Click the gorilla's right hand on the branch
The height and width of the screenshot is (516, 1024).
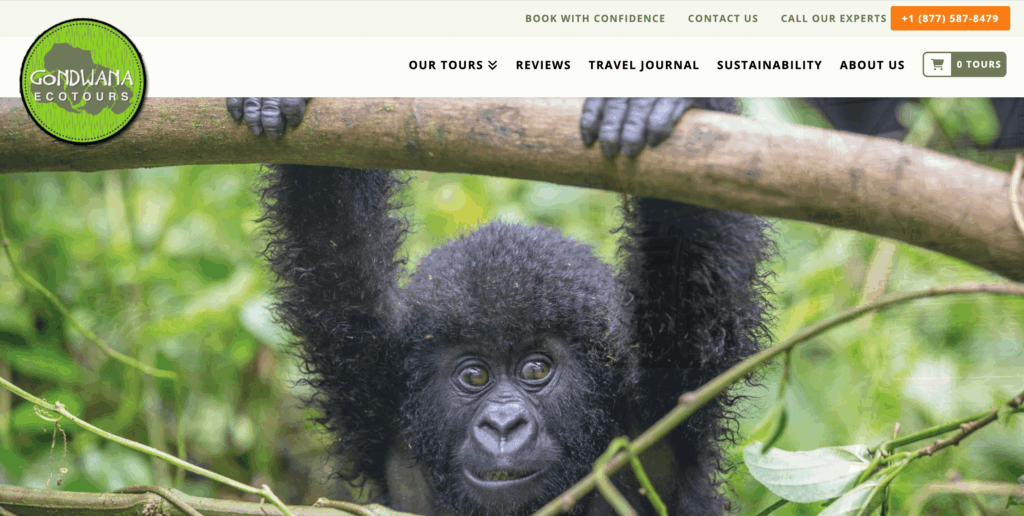pos(630,125)
